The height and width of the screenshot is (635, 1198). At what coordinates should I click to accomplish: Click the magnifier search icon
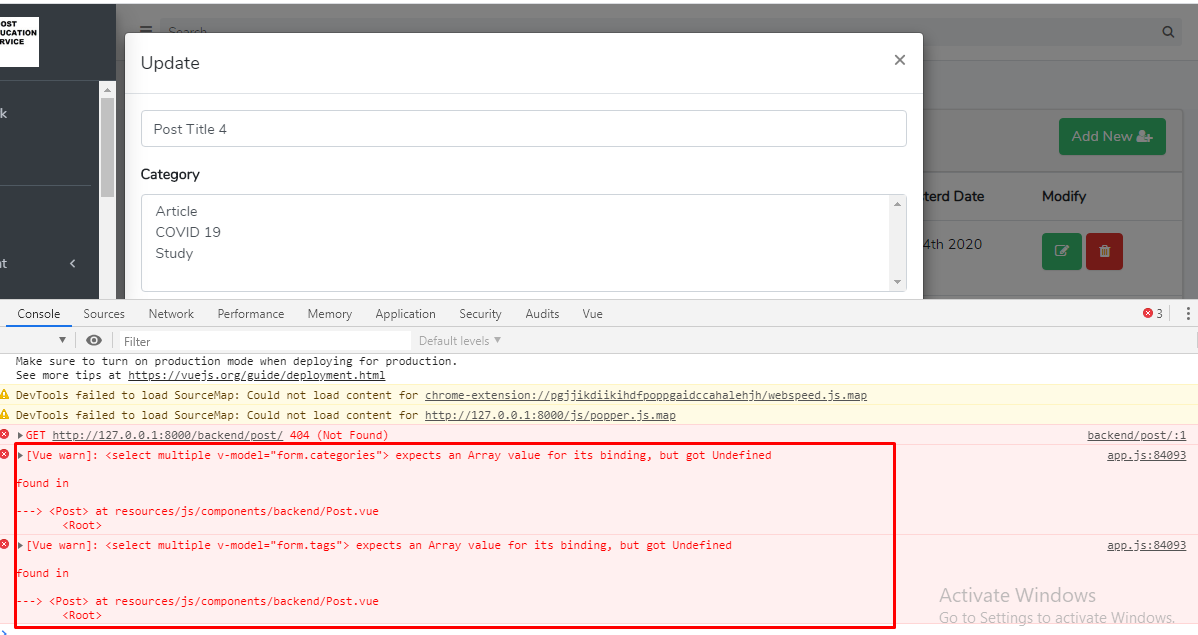coord(1167,31)
